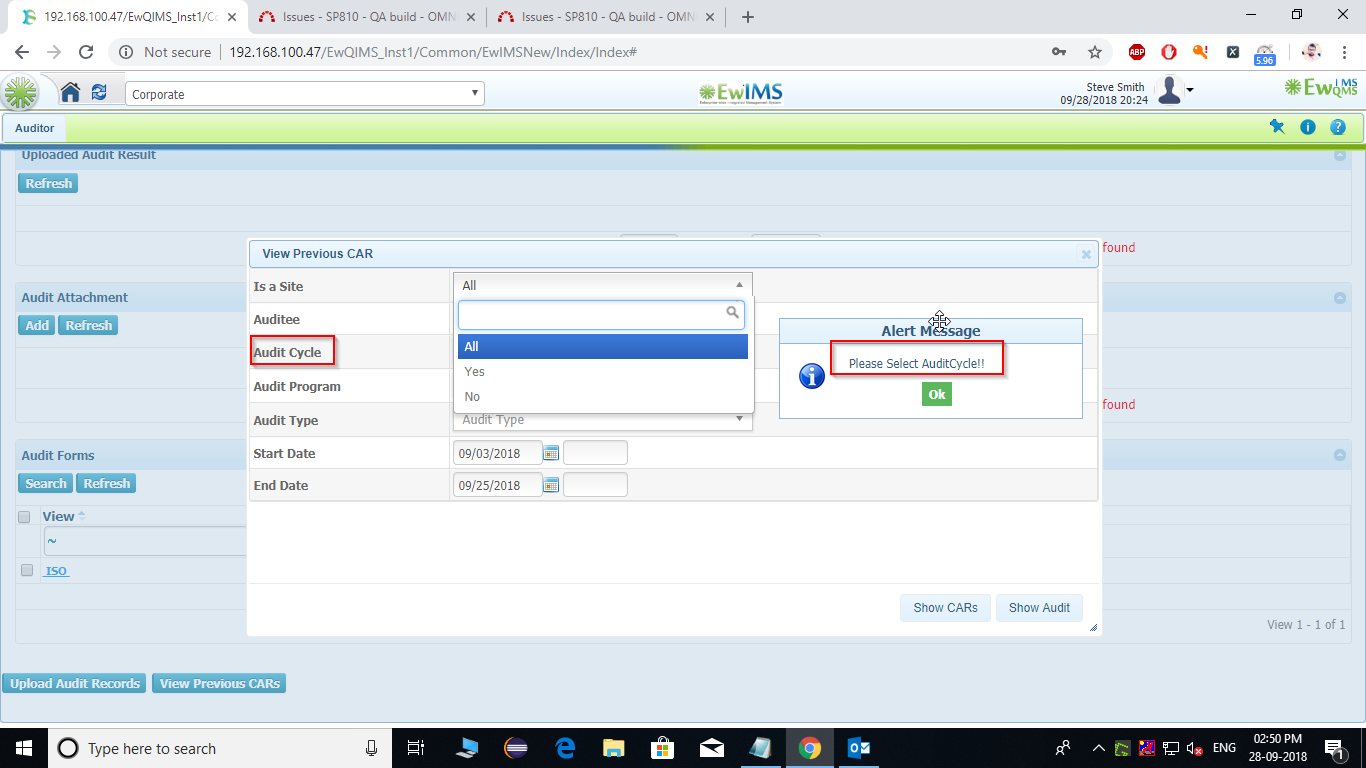1366x768 pixels.
Task: Click the time box beside Start Date
Action: [596, 453]
